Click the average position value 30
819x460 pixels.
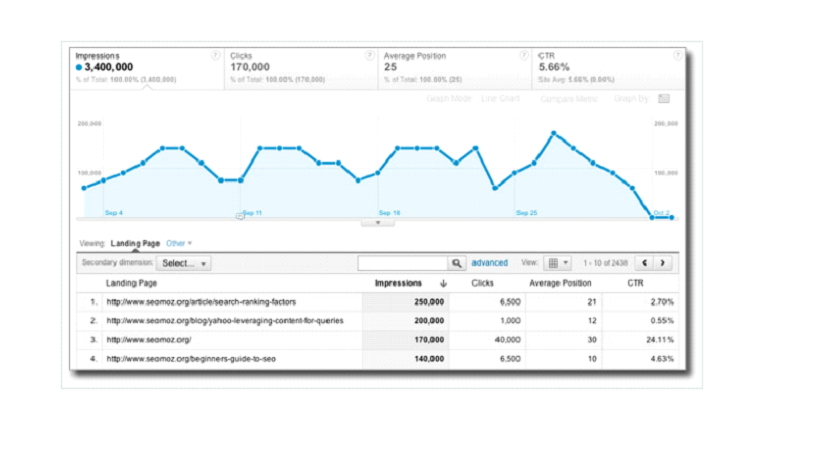point(592,340)
